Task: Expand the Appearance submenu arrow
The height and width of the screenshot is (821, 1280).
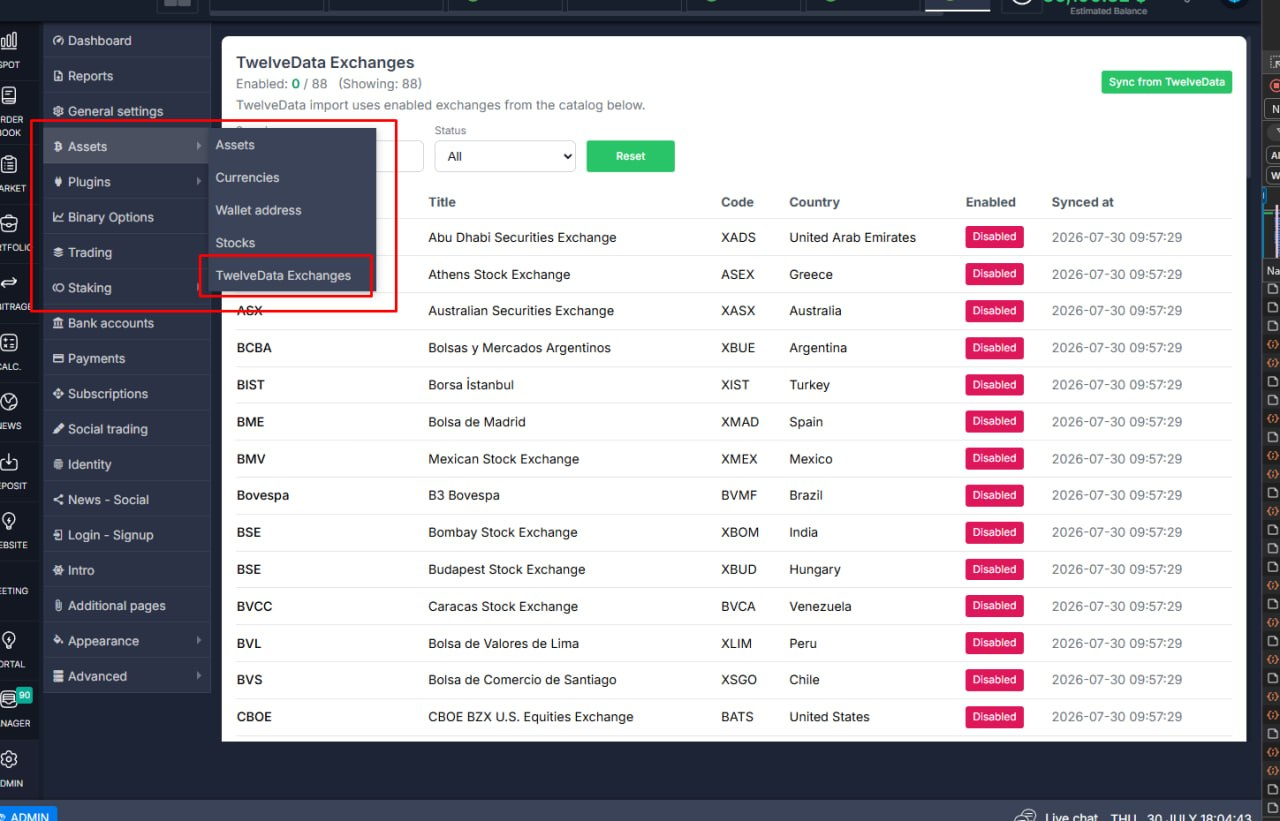Action: click(x=199, y=640)
